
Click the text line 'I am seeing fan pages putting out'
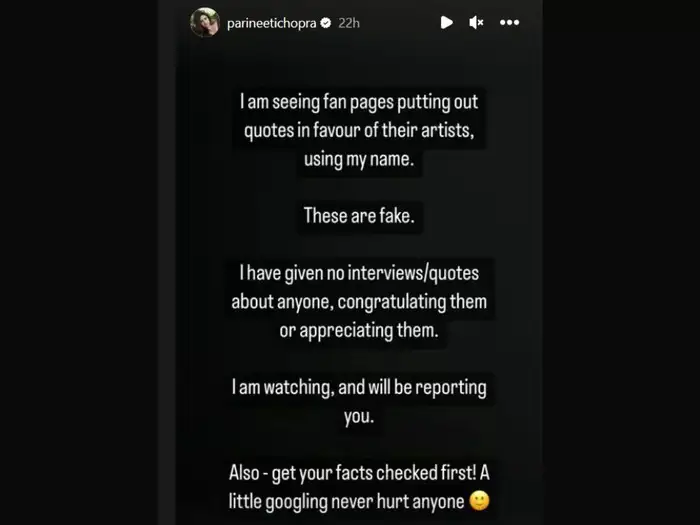(359, 102)
